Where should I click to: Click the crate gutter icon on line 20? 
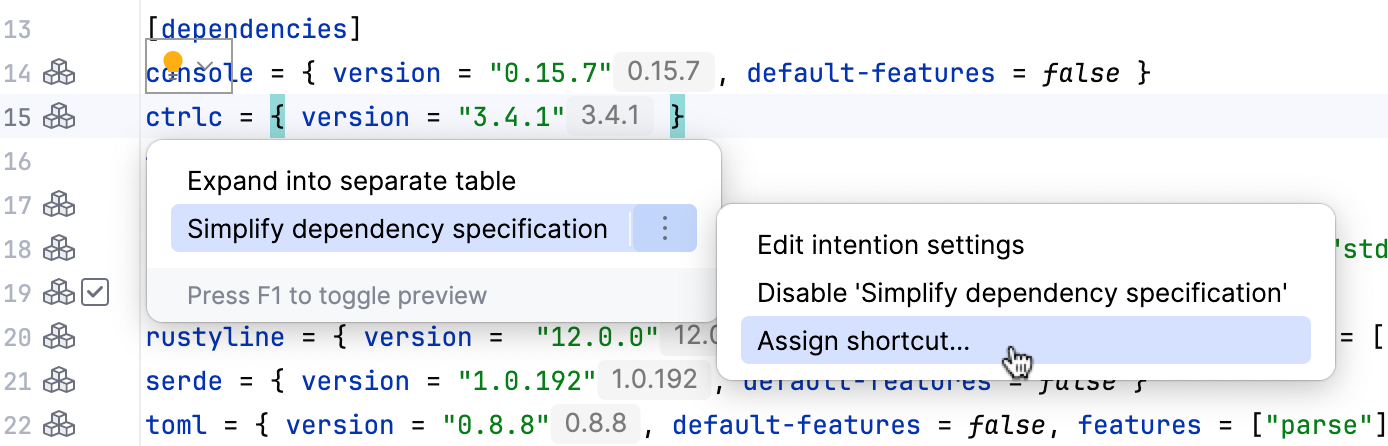tap(59, 337)
